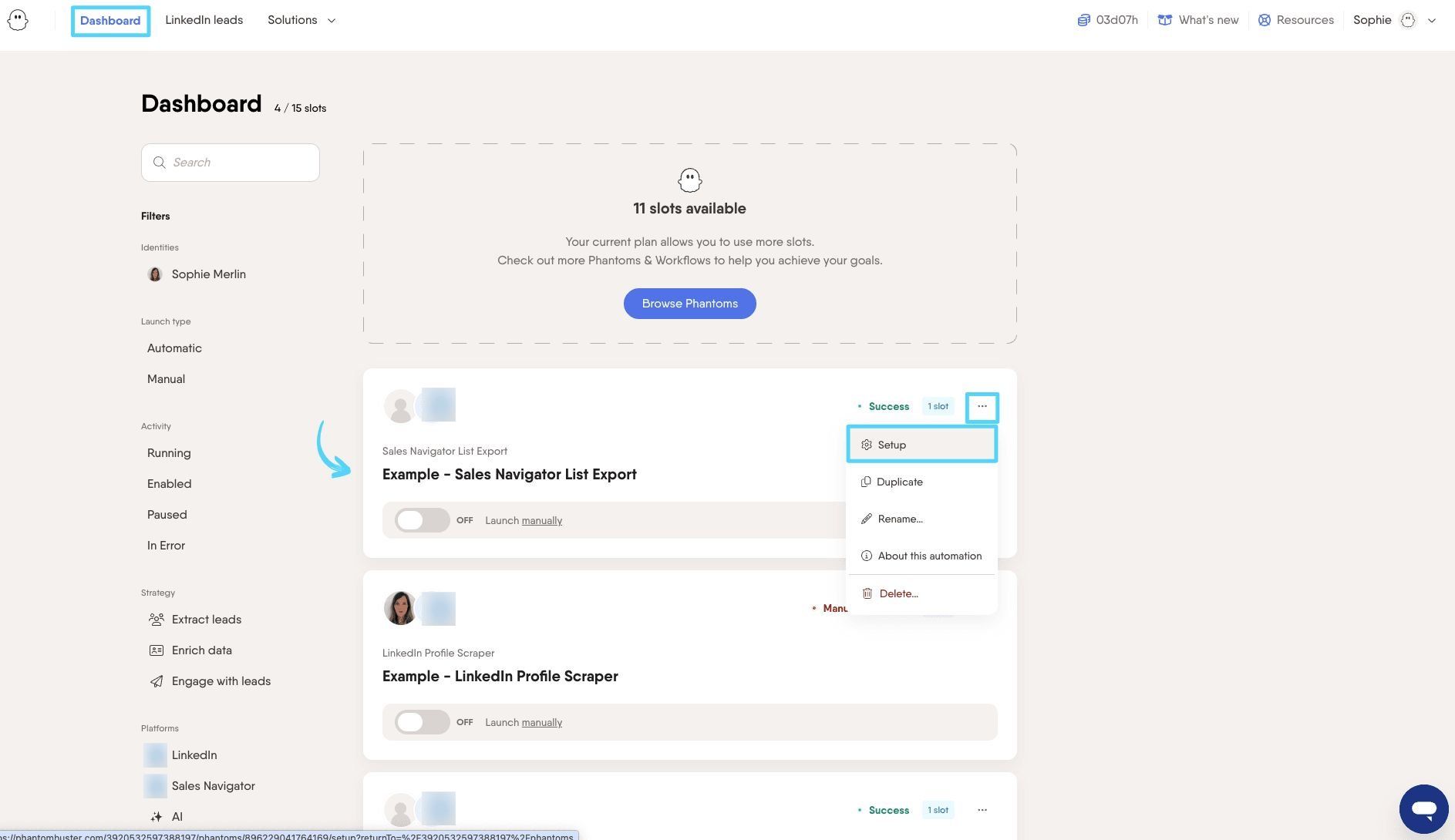This screenshot has width=1455, height=840.
Task: Filter platforms by LinkedIn
Action: pyautogui.click(x=180, y=755)
